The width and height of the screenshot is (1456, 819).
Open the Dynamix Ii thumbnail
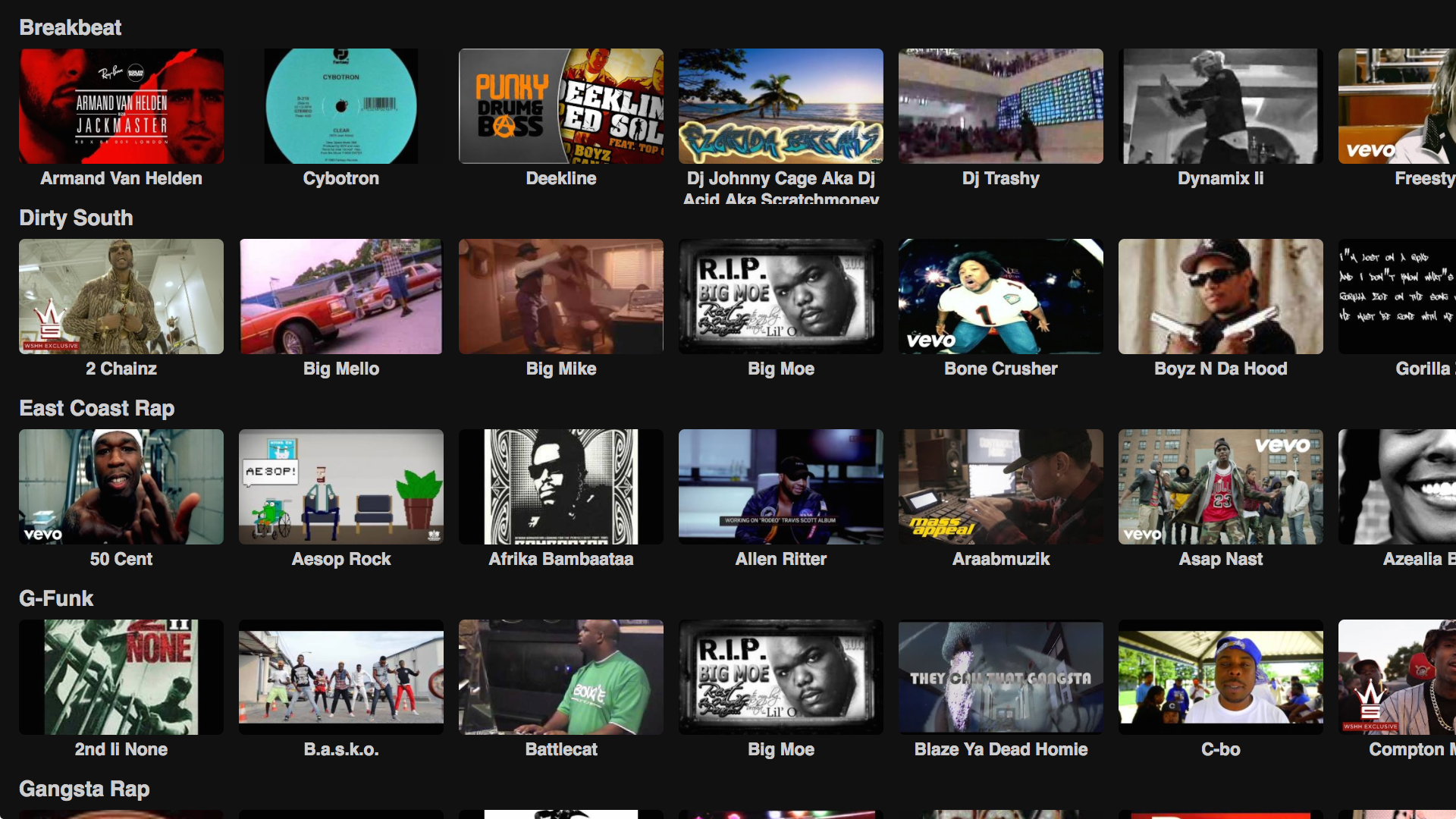[x=1220, y=105]
